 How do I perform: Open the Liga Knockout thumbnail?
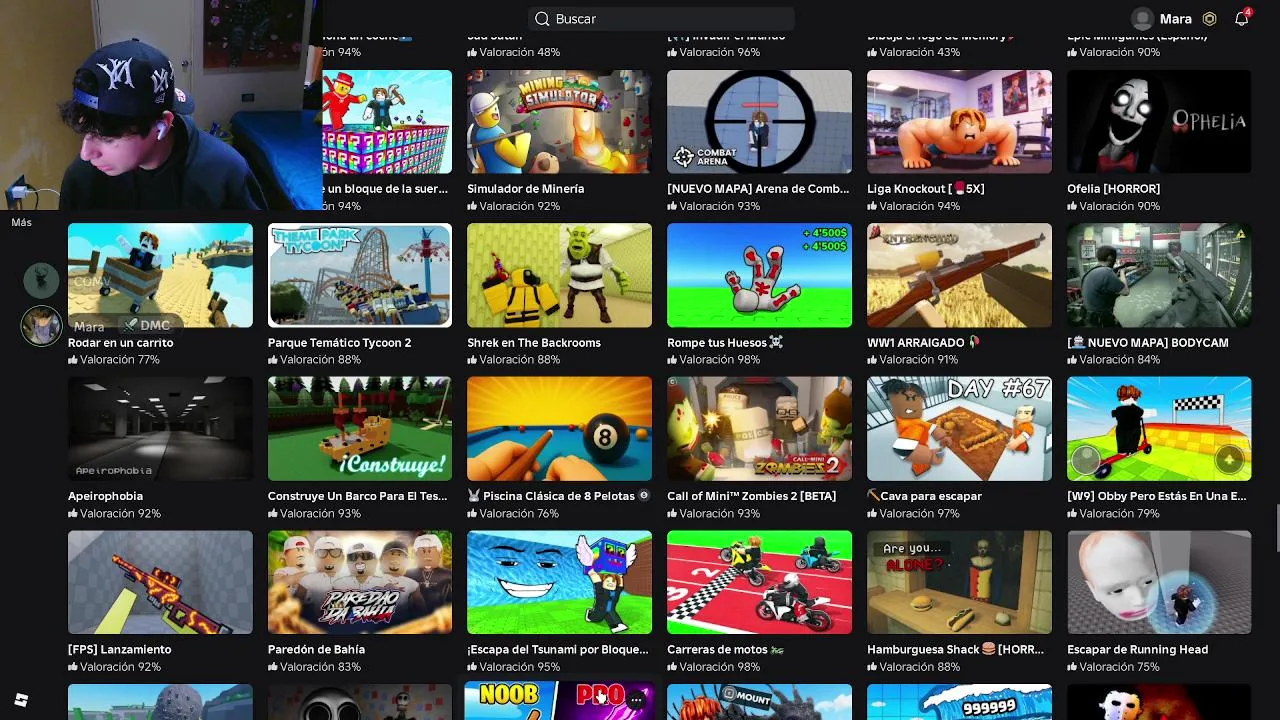[959, 122]
